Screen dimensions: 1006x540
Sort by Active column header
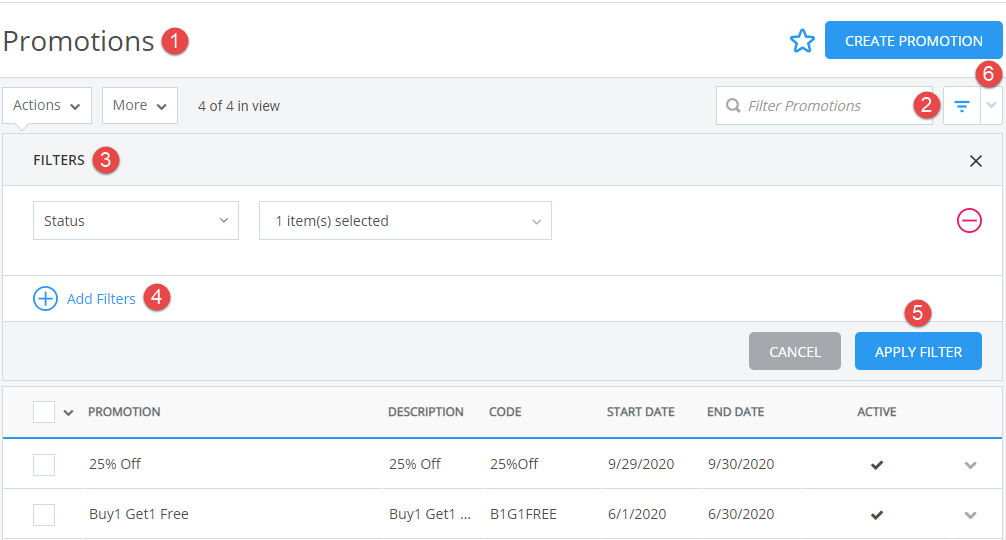pyautogui.click(x=877, y=412)
